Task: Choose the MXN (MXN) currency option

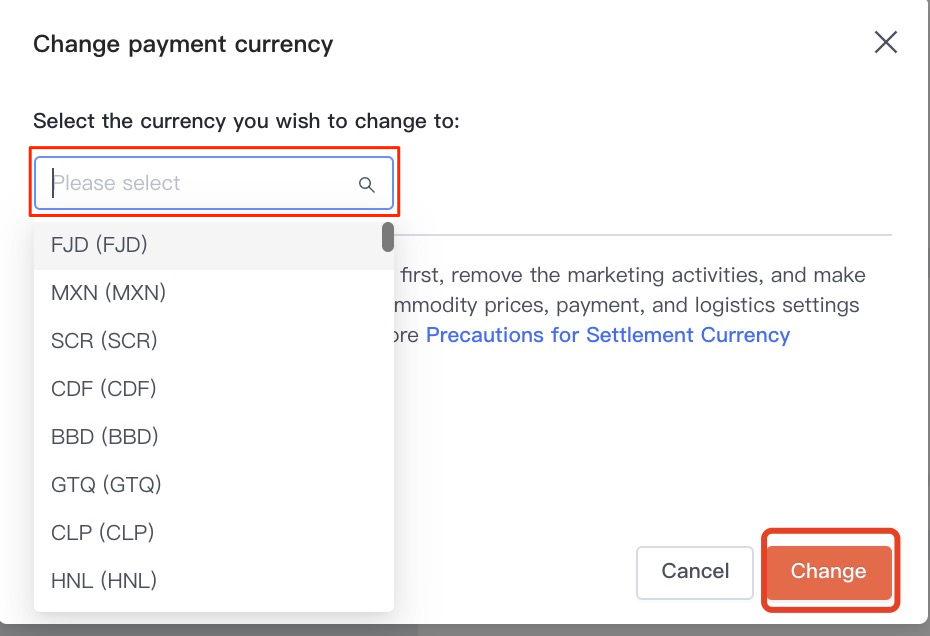Action: pyautogui.click(x=108, y=293)
